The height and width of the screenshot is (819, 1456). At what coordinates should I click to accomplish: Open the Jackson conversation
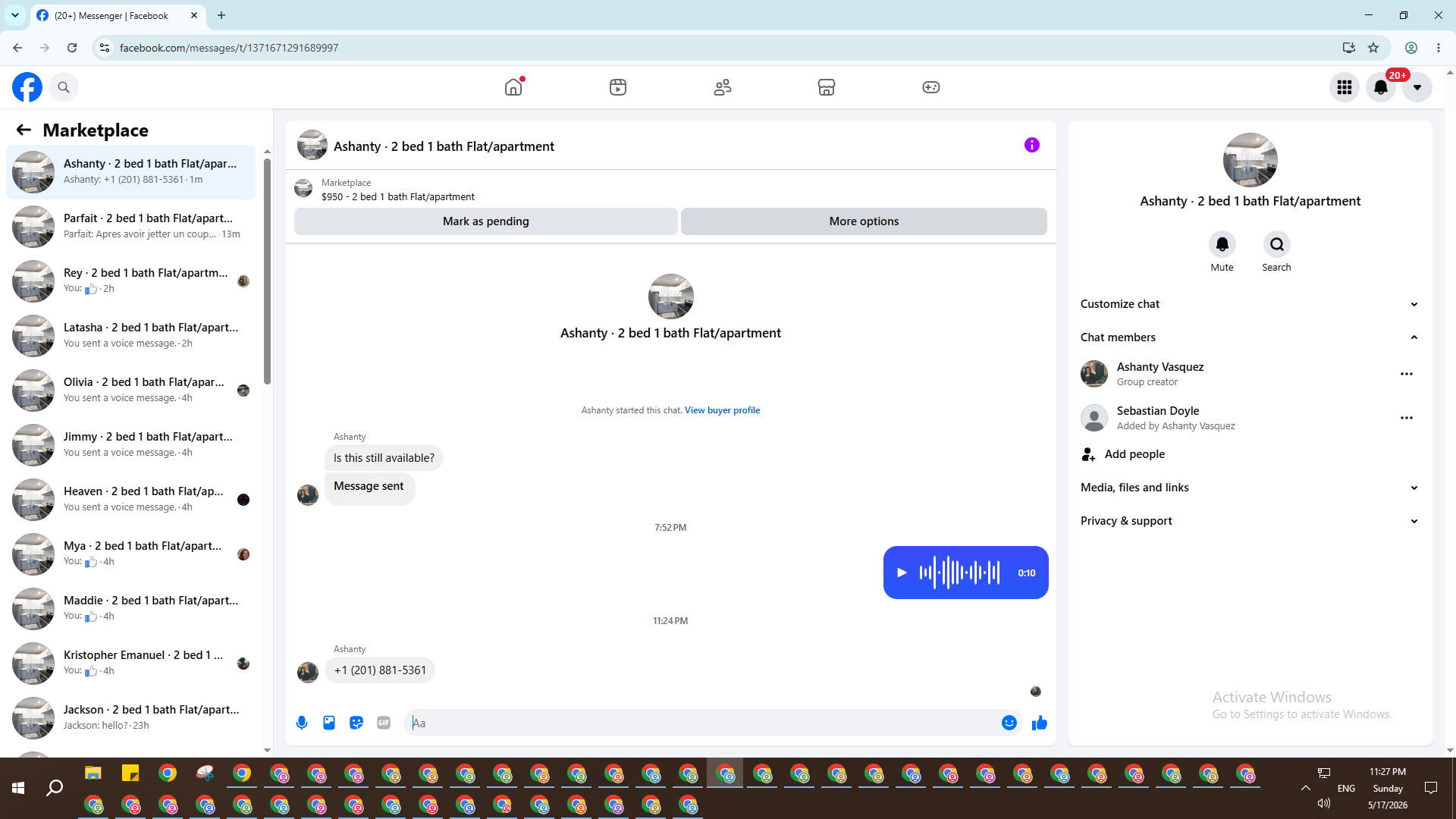[130, 718]
